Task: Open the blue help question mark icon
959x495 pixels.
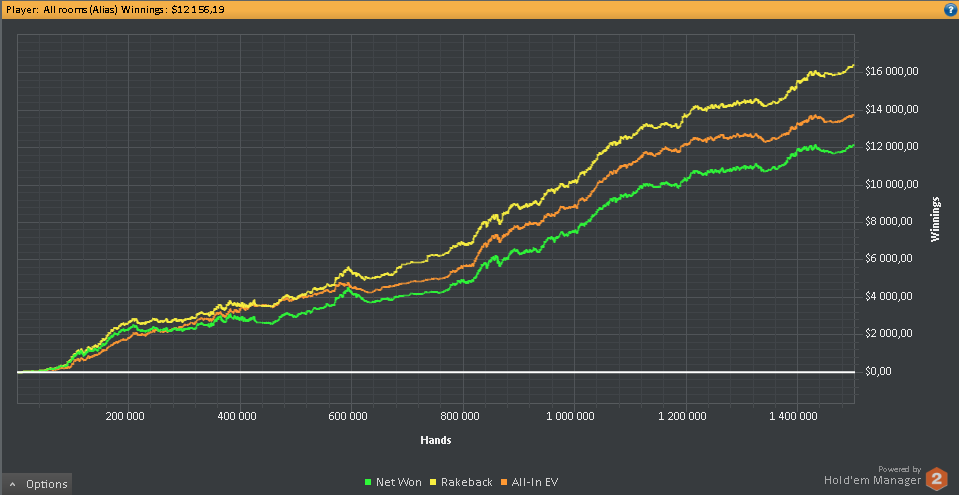Action: point(951,10)
